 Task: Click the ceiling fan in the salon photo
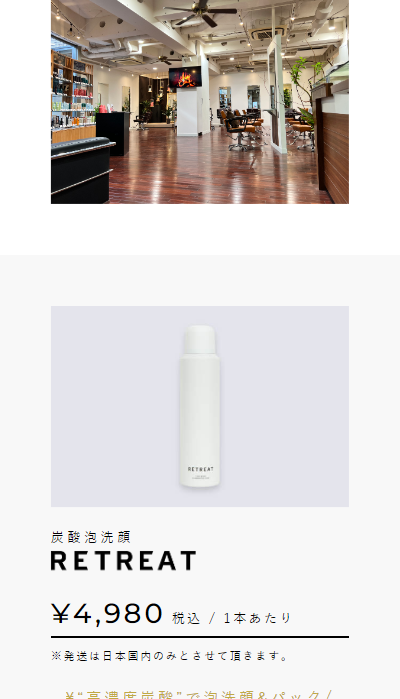(202, 12)
